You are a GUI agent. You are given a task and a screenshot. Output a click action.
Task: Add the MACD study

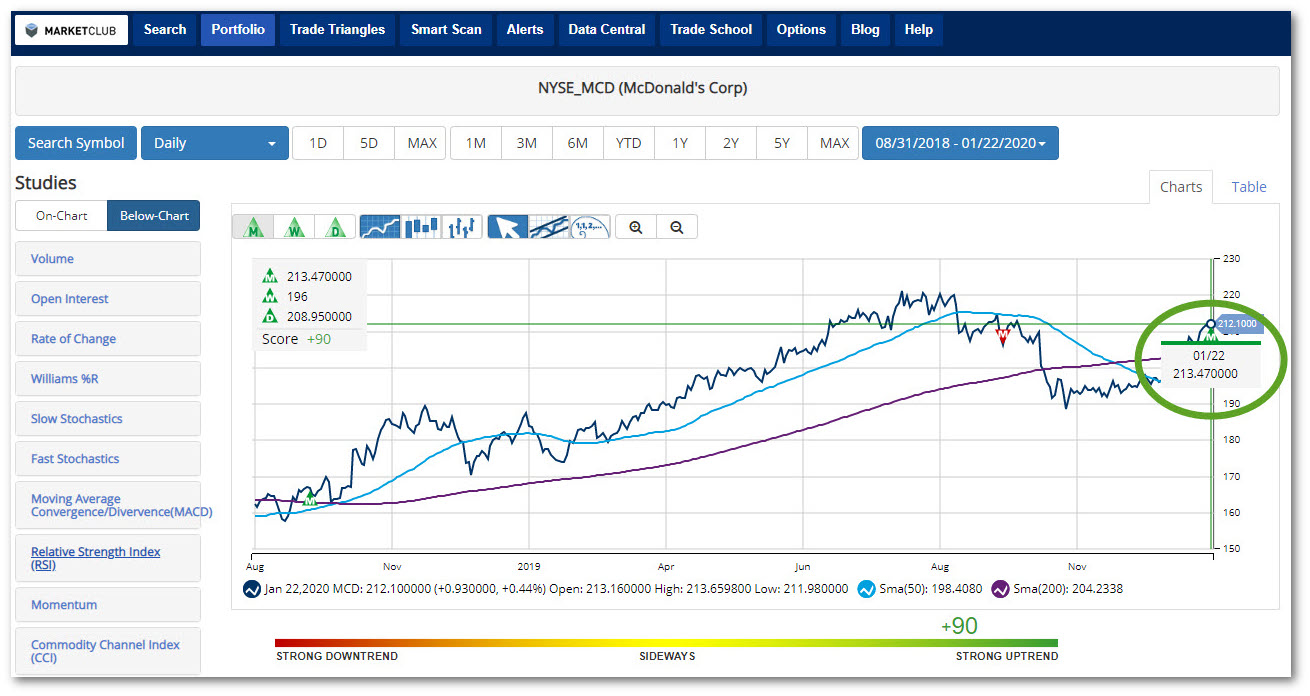[x=108, y=505]
